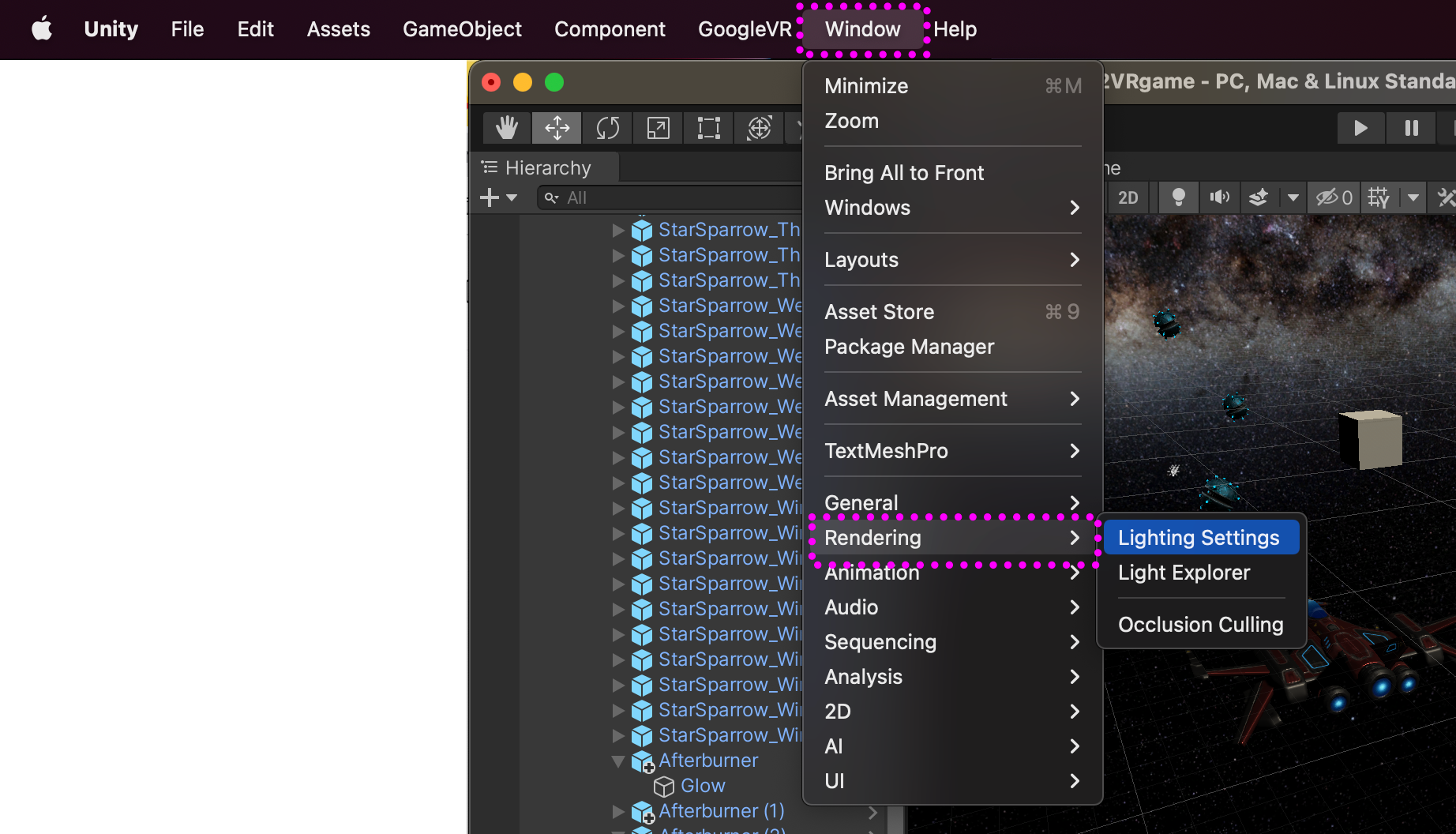
Task: Expand the Analysis submenu
Action: click(953, 677)
